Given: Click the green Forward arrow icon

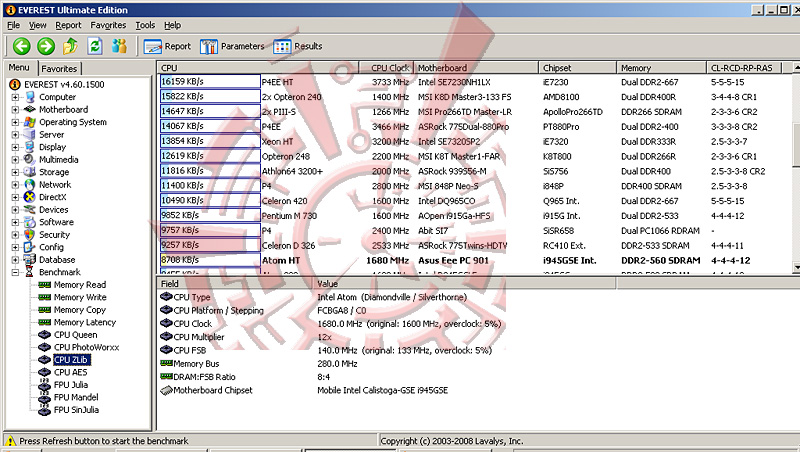Looking at the screenshot, I should point(46,46).
